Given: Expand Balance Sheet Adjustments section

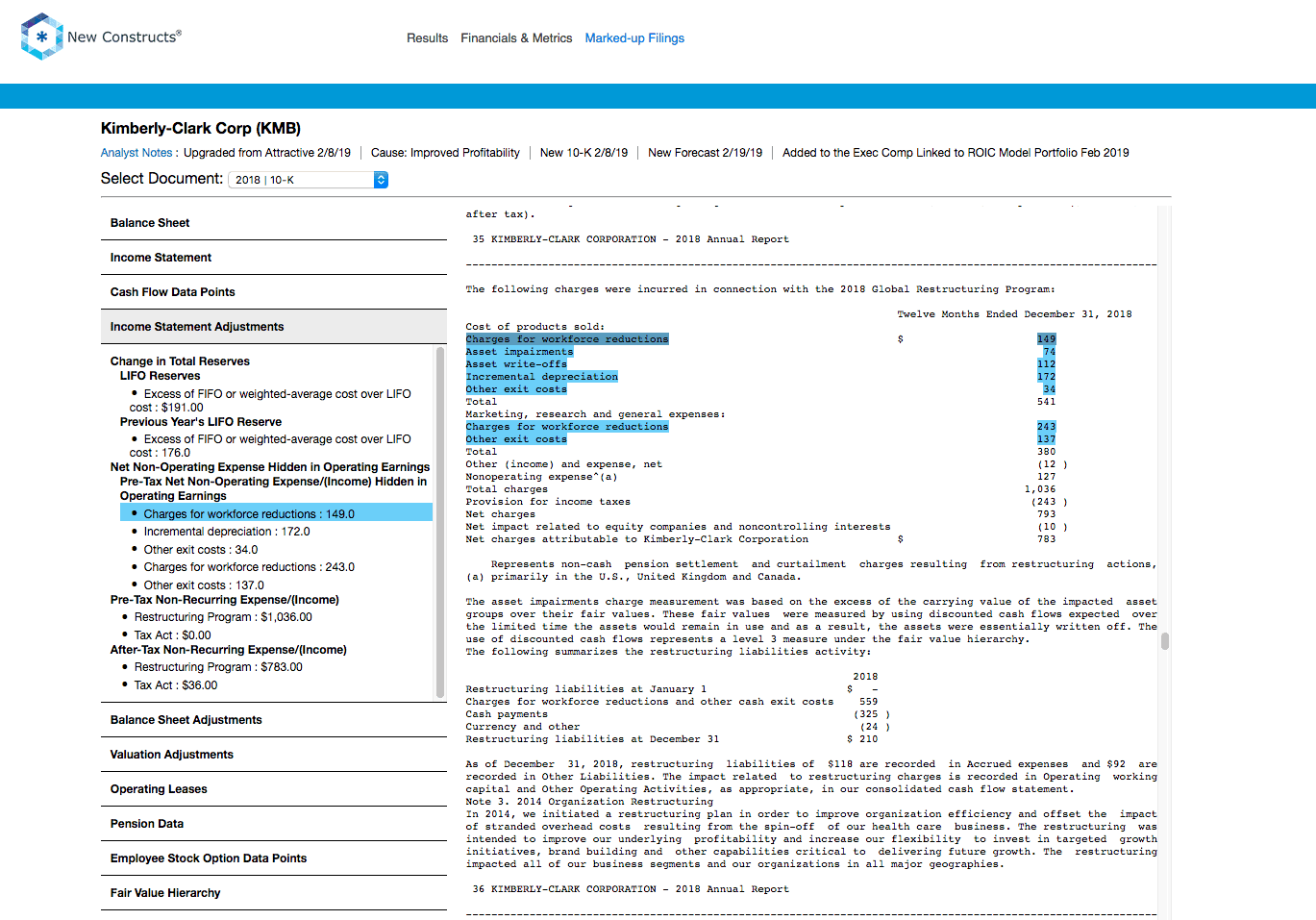Looking at the screenshot, I should click(x=274, y=720).
